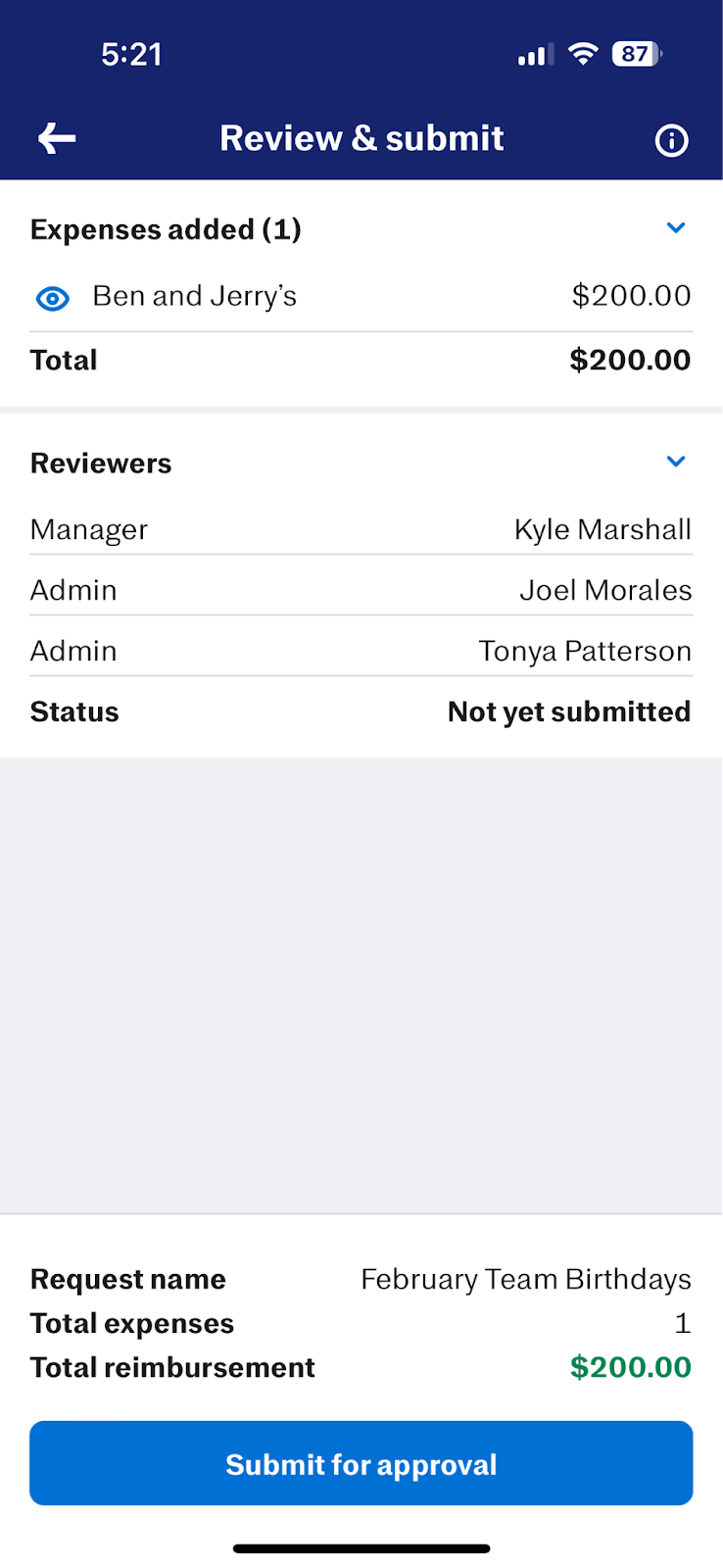
Task: Check the Wi-Fi status icon
Action: pos(583,54)
